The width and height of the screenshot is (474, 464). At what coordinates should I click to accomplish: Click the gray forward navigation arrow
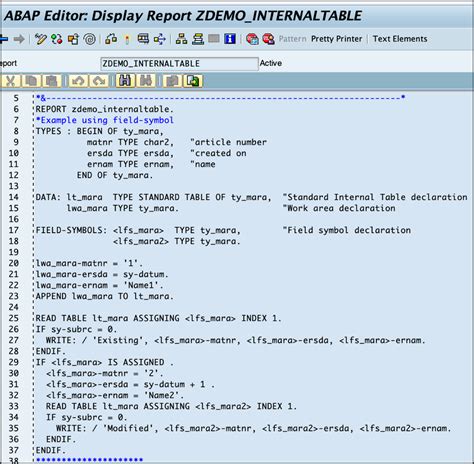click(19, 39)
